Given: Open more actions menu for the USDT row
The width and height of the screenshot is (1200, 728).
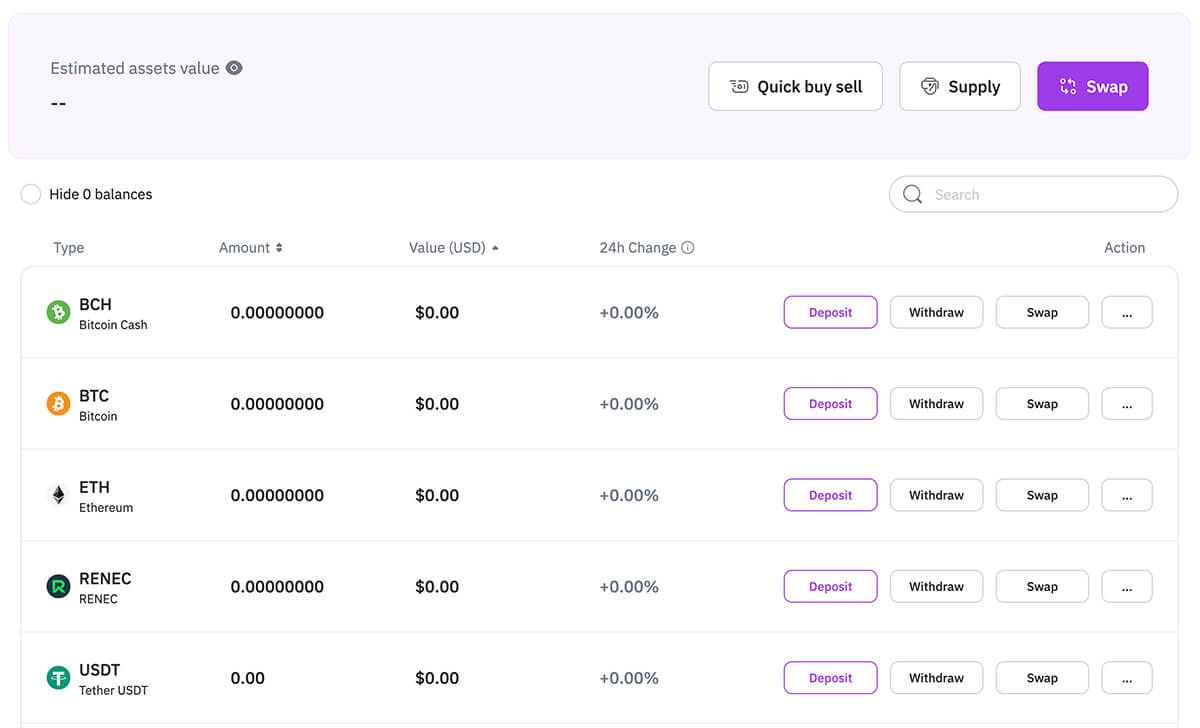Looking at the screenshot, I should tap(1127, 677).
